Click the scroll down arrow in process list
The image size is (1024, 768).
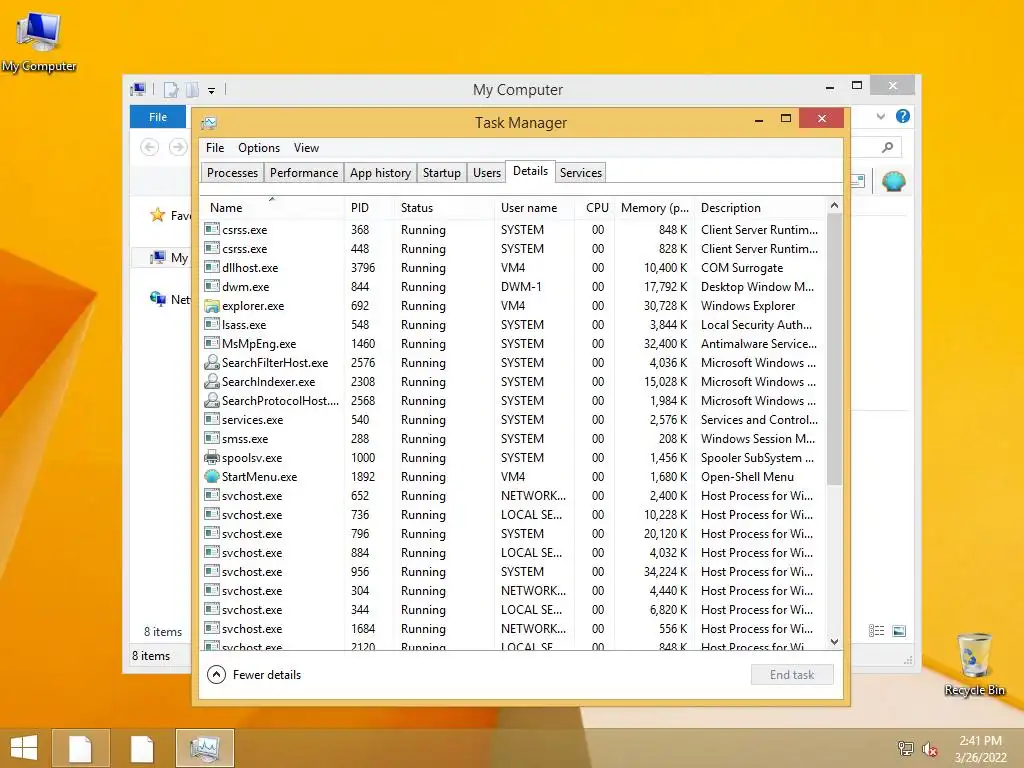pos(834,642)
